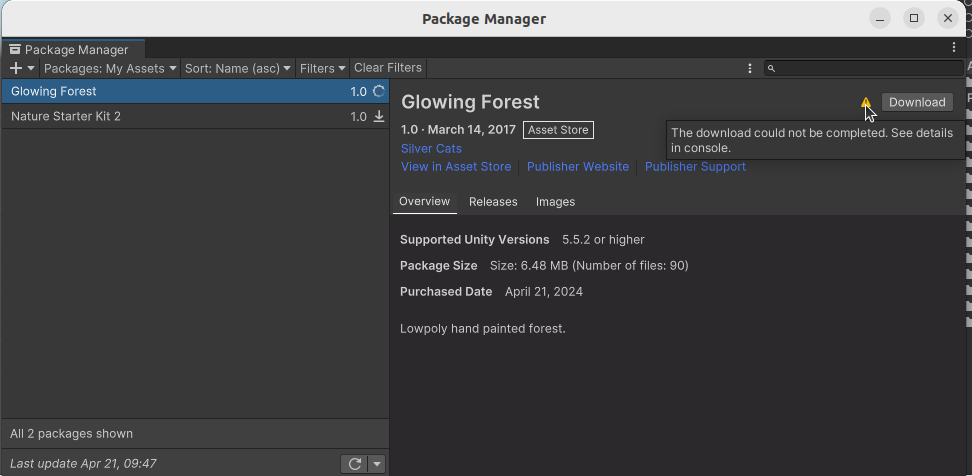Select the Nature Starter Kit 2 row

click(195, 117)
